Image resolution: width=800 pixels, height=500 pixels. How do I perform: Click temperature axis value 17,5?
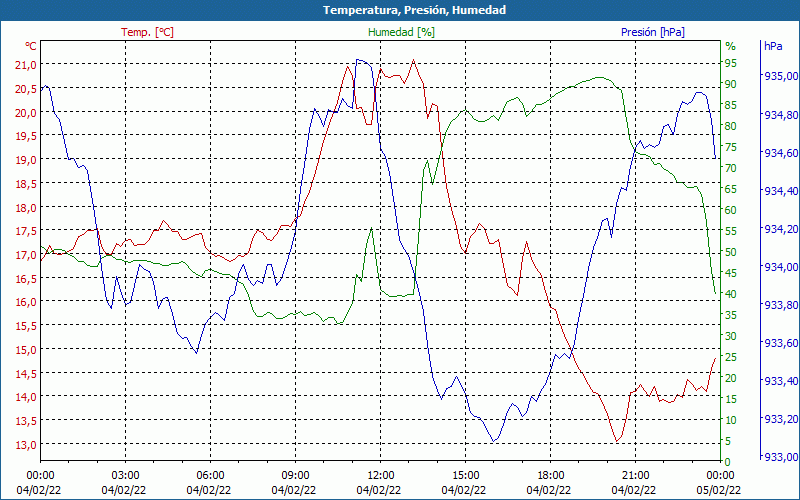tap(26, 231)
